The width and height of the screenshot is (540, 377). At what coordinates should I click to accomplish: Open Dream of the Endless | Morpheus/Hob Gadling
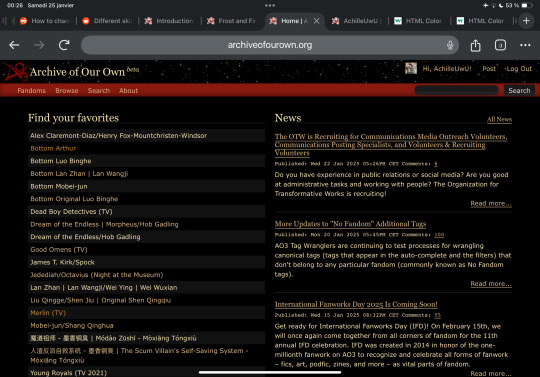[x=104, y=224]
